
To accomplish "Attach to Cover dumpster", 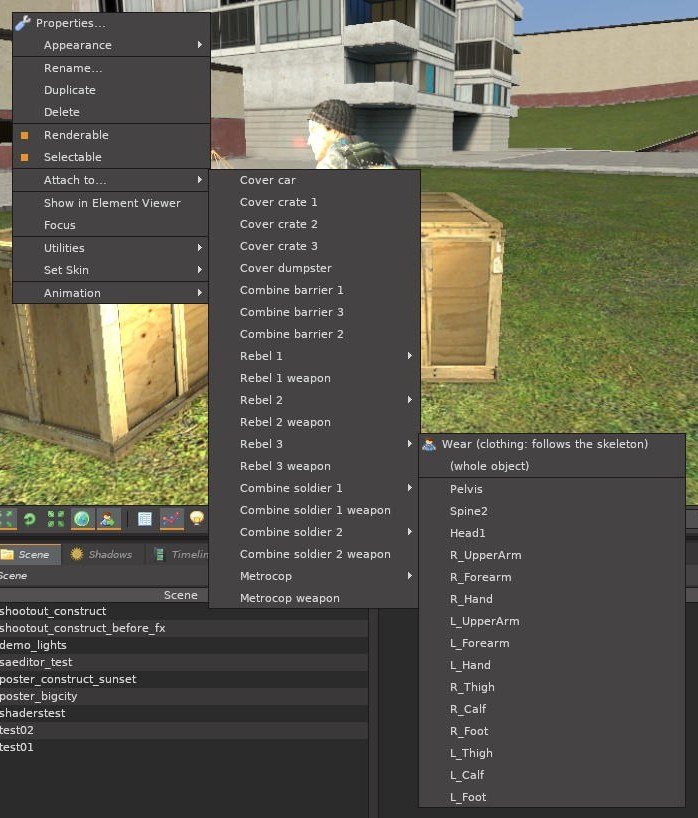I will [x=315, y=268].
